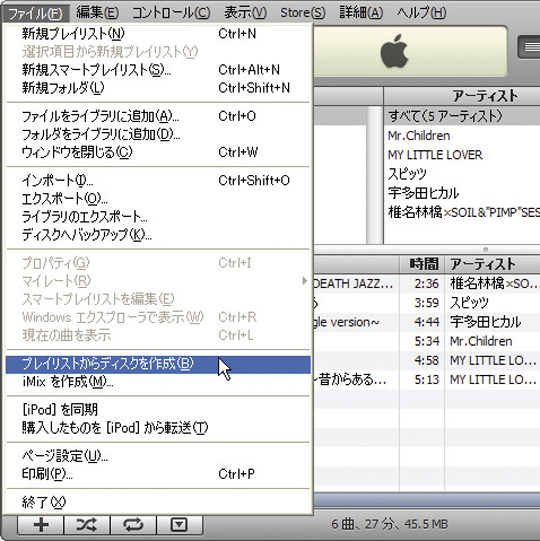
Task: Show or hide artwork viewer button
Action: (x=179, y=525)
